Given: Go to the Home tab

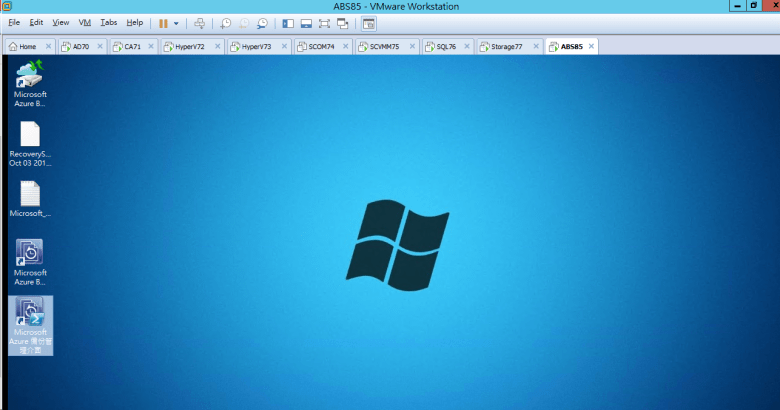Looking at the screenshot, I should [27, 46].
